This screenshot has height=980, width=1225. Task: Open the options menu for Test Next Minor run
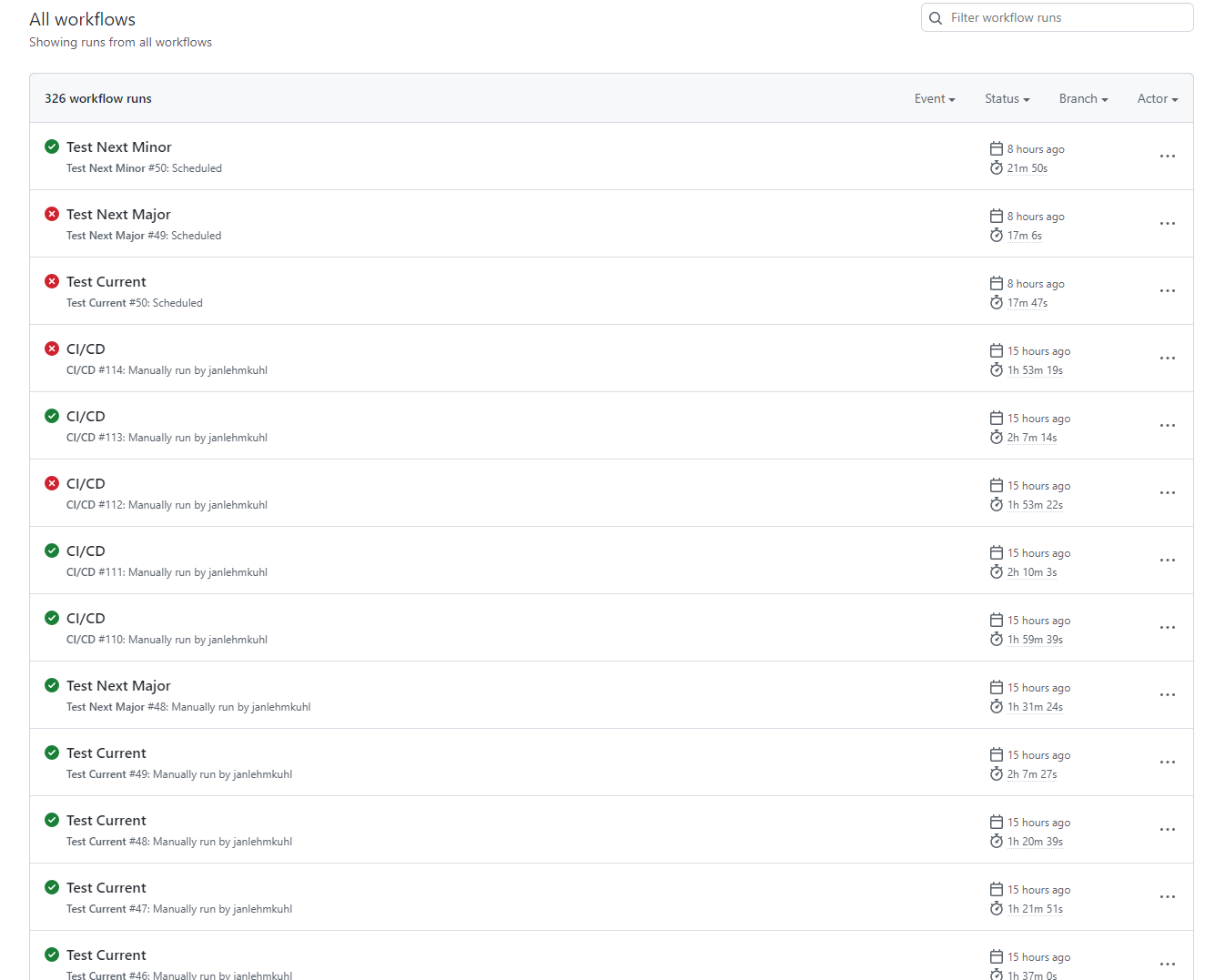click(1168, 156)
